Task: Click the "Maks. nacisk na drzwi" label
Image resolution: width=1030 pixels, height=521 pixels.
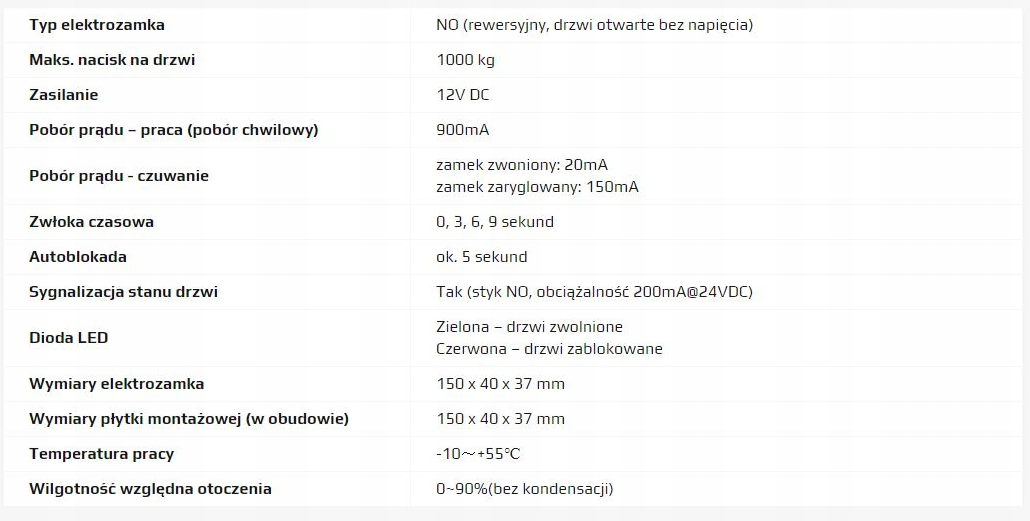Action: (112, 60)
